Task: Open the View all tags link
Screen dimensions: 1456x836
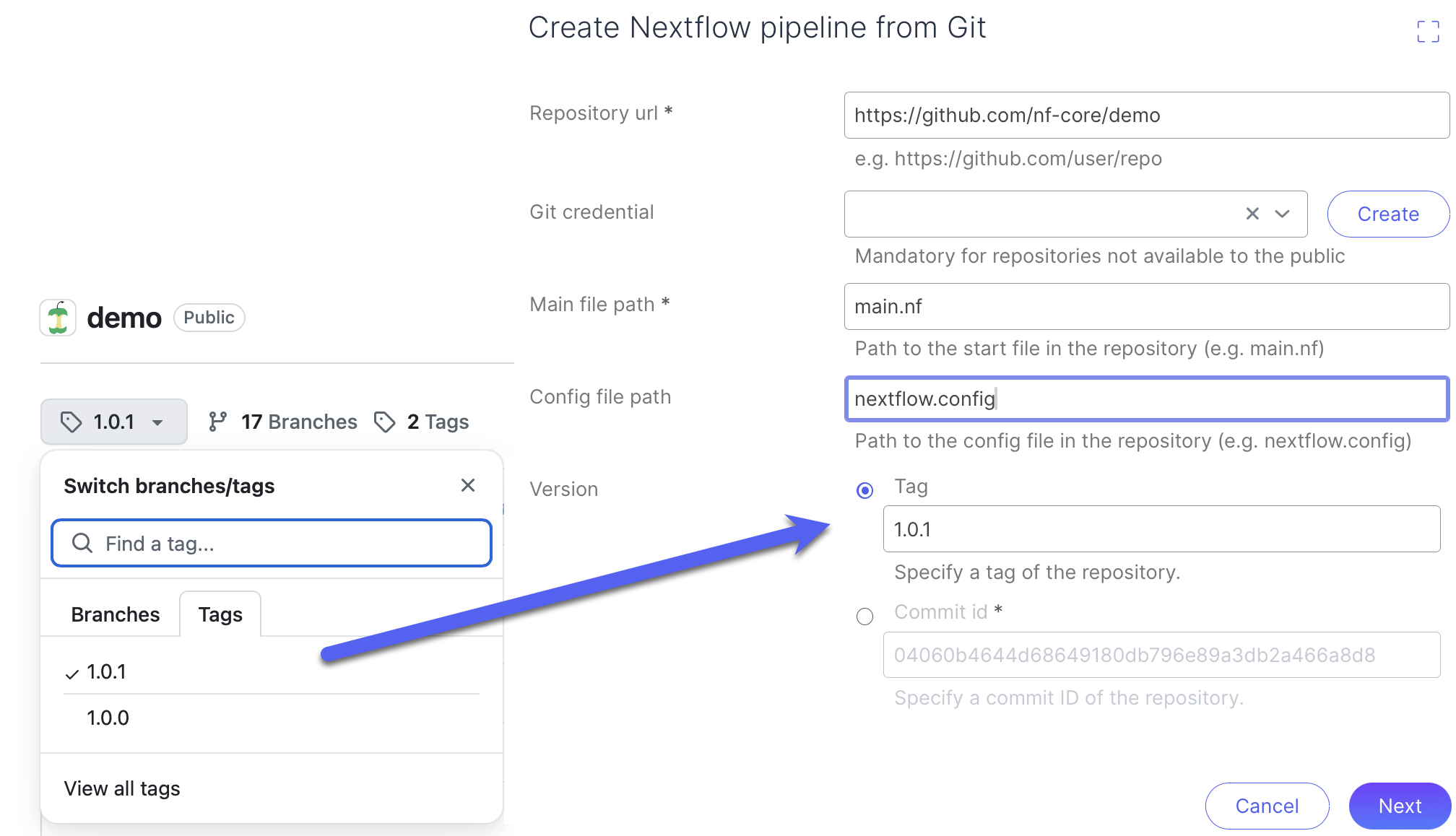Action: [122, 788]
